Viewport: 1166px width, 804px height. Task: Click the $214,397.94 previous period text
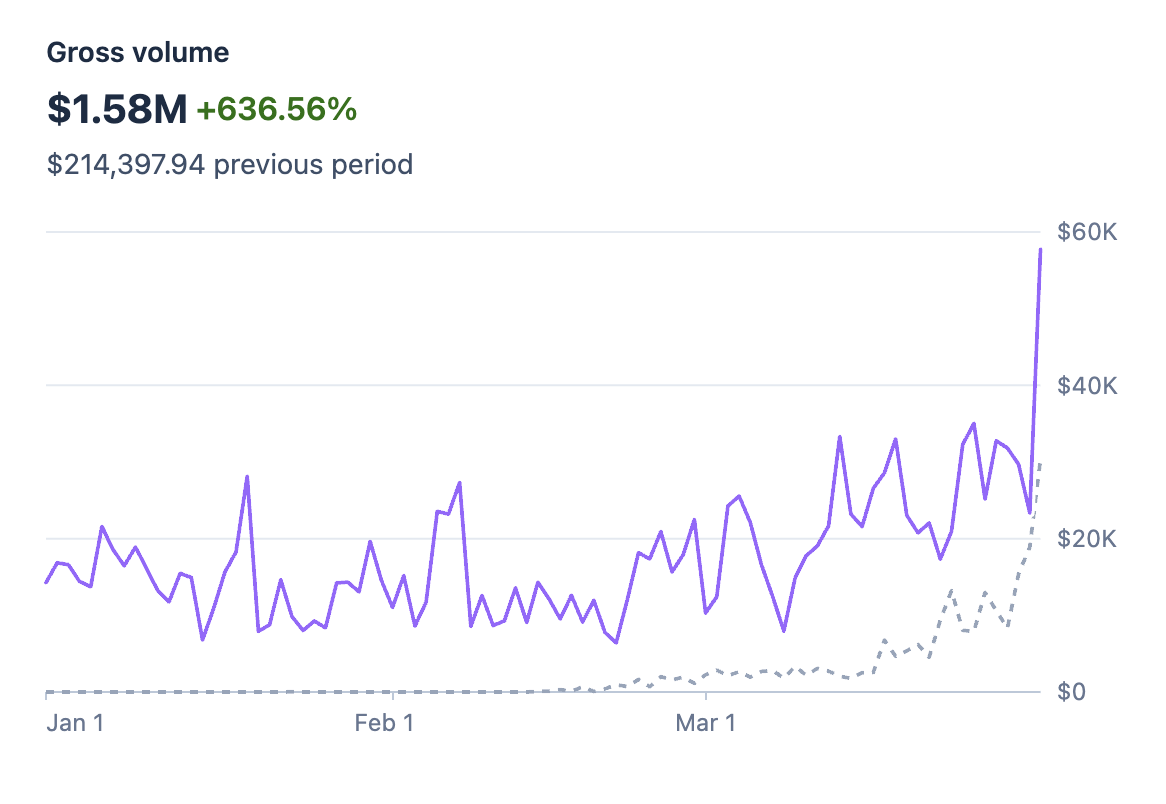(230, 164)
